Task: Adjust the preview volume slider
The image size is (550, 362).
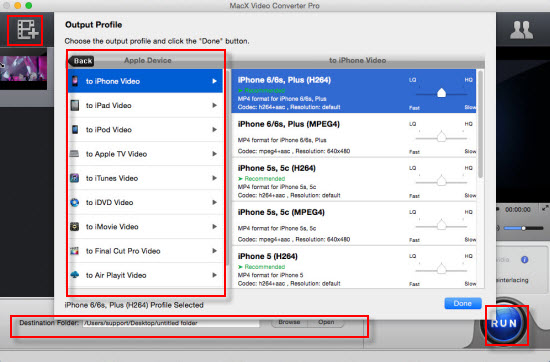Action: (523, 228)
